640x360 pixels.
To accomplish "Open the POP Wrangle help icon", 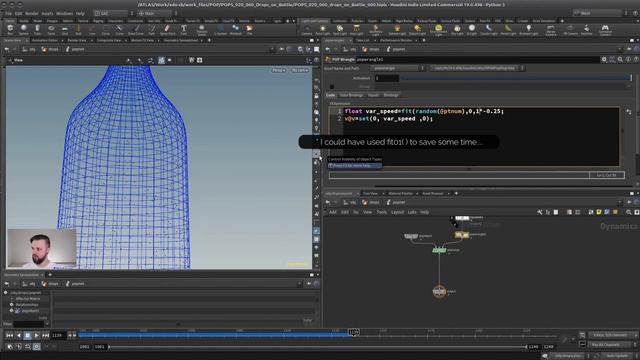I will 635,60.
